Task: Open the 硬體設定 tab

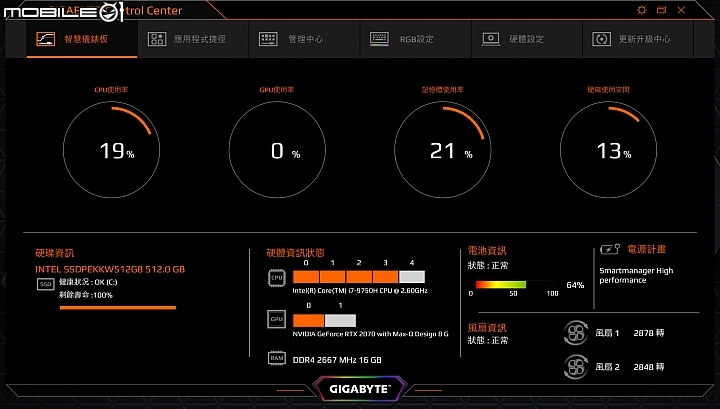Action: 527,39
